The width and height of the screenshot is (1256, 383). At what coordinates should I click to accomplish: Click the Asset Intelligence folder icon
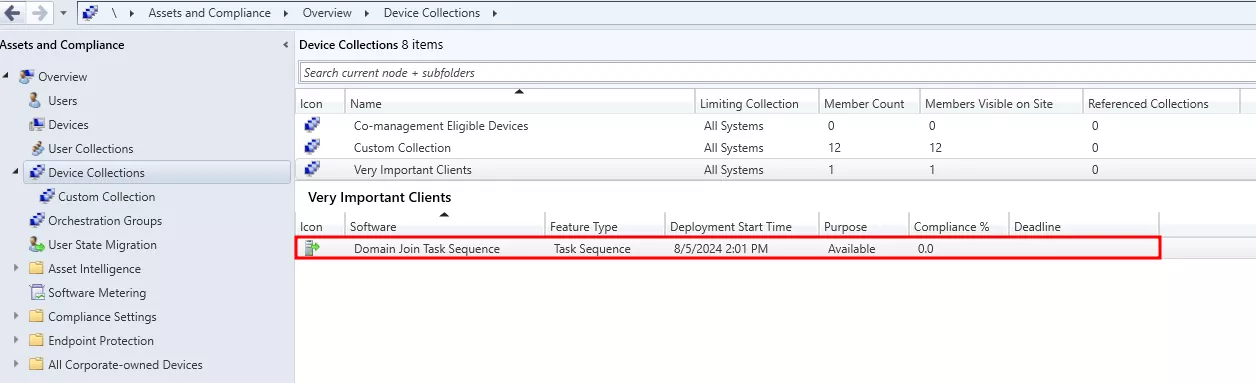36,268
